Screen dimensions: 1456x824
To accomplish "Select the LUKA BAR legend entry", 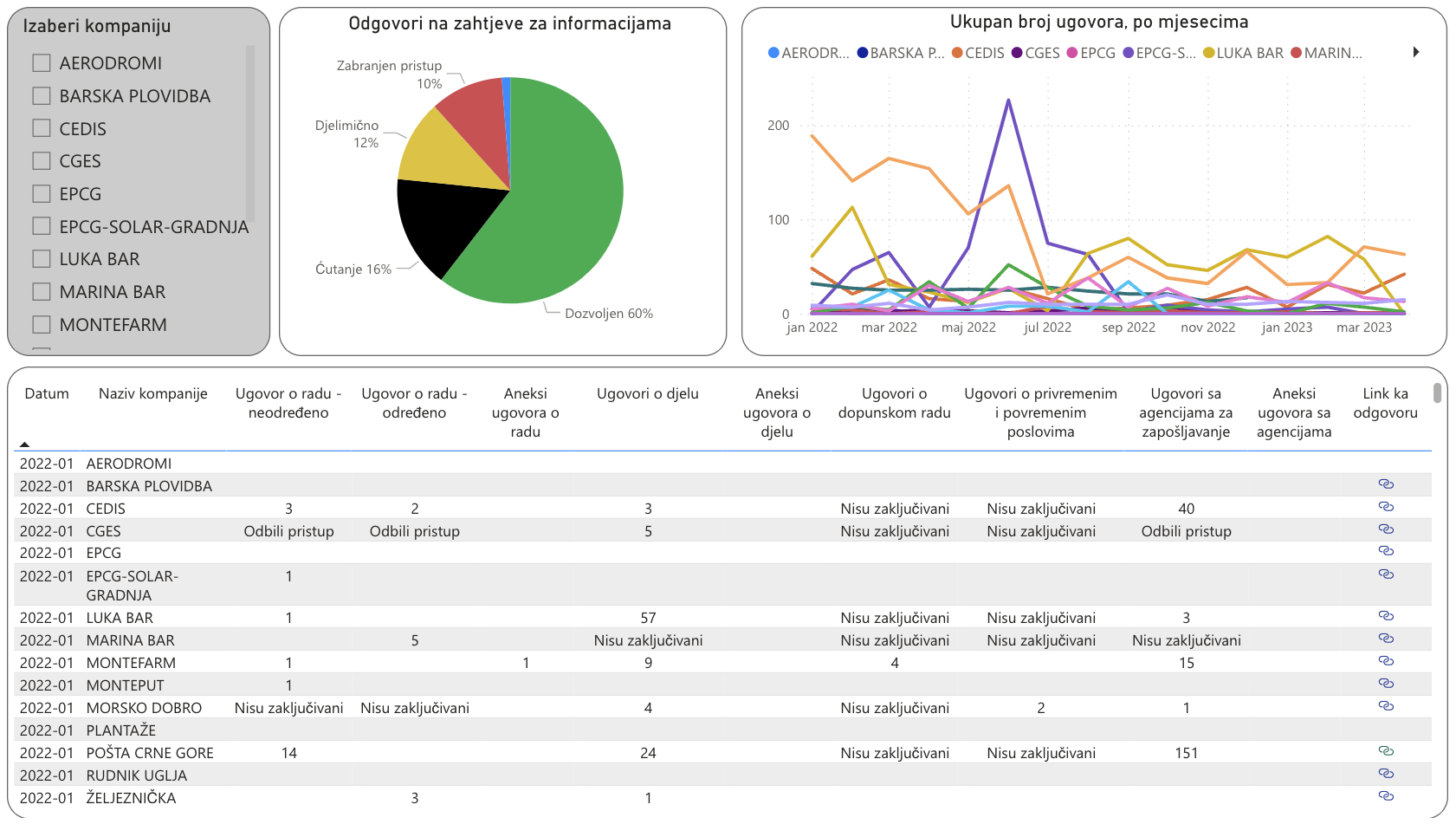I will point(1243,53).
